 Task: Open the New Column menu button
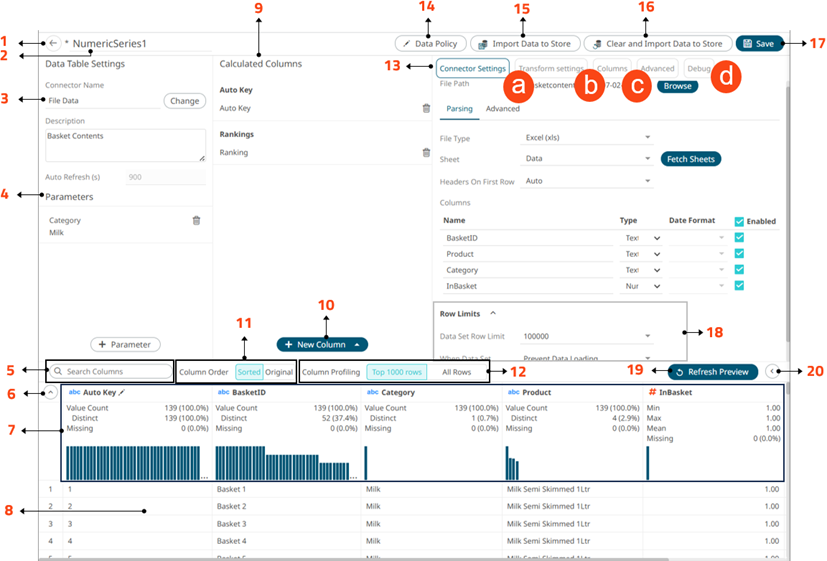point(322,344)
